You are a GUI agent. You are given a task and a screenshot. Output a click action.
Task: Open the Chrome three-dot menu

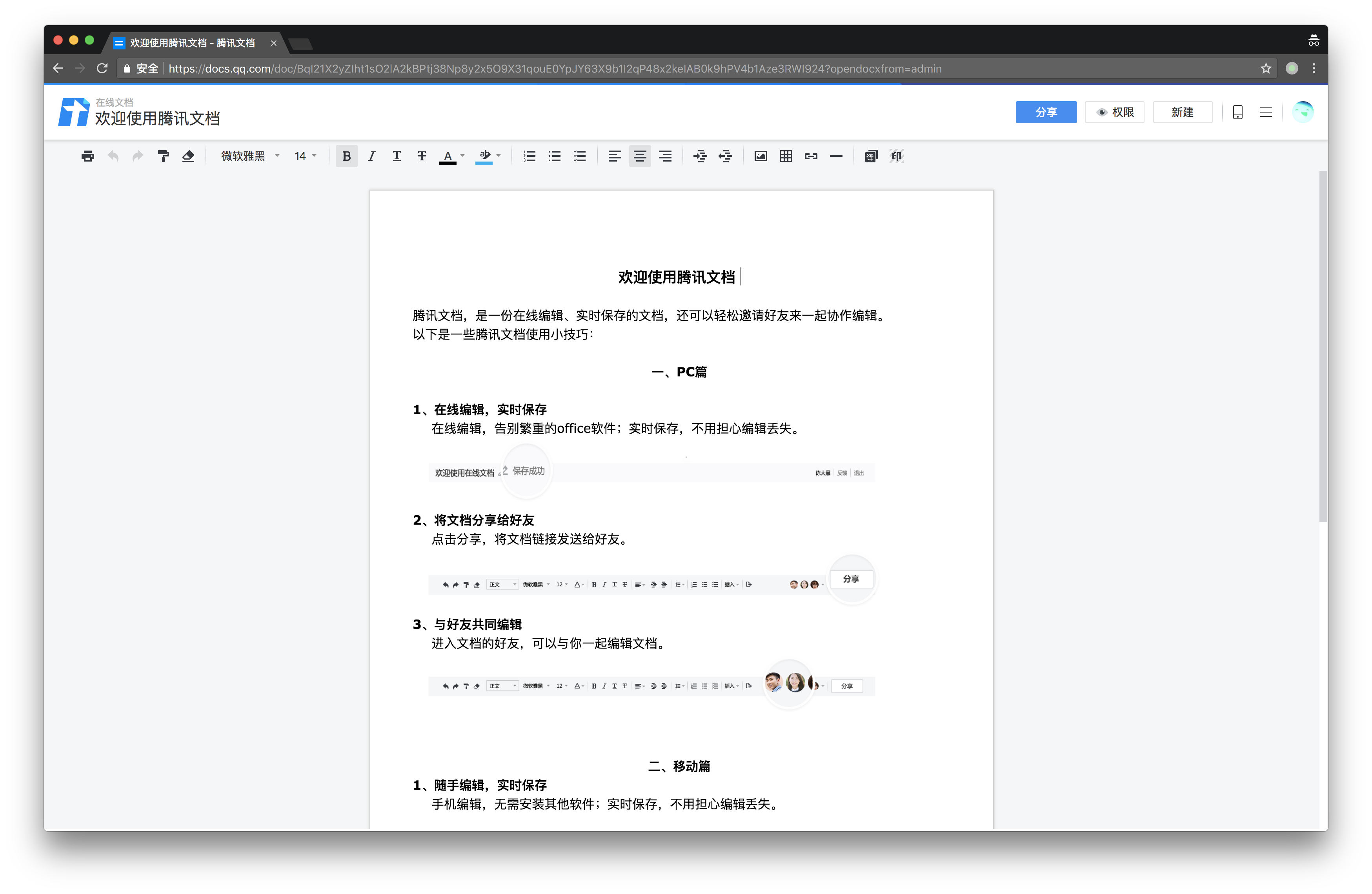tap(1314, 69)
